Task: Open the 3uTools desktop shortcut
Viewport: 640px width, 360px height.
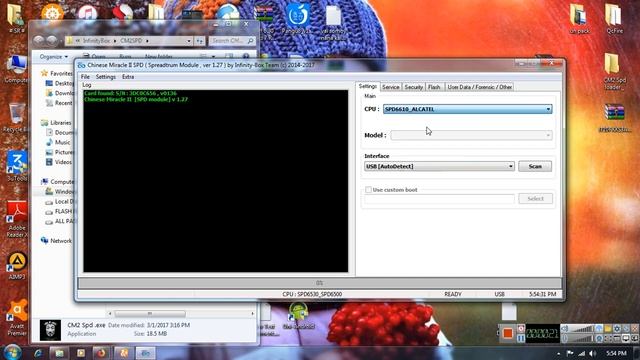Action: click(16, 167)
